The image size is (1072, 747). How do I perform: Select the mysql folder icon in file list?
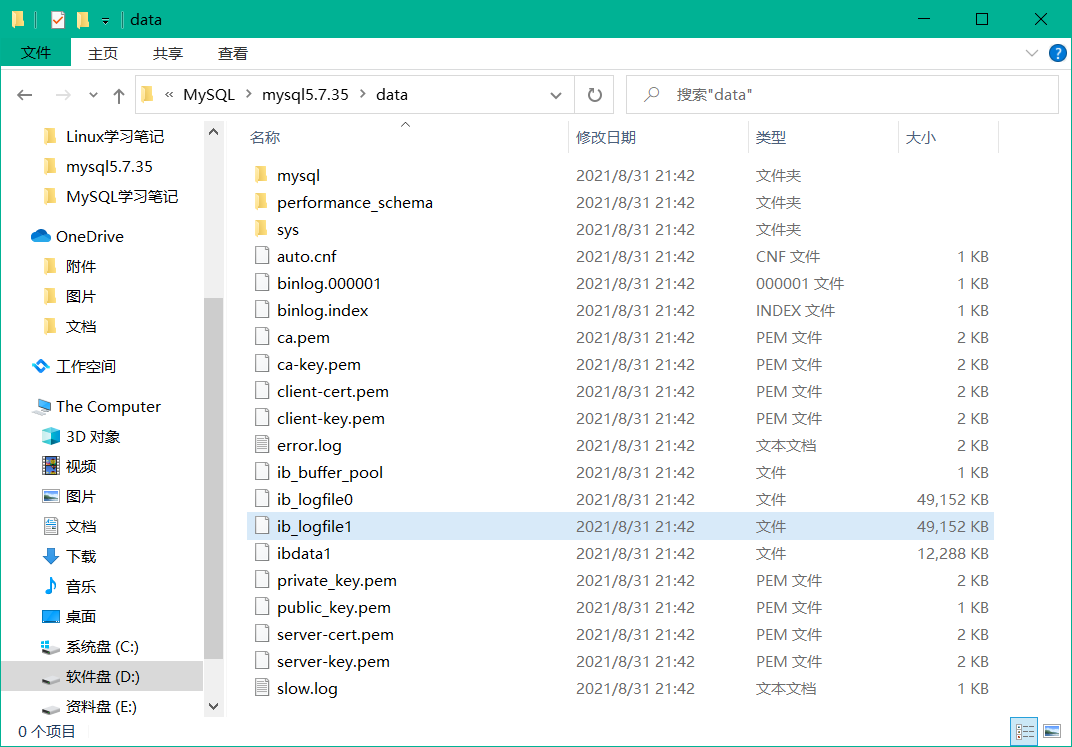click(x=261, y=175)
